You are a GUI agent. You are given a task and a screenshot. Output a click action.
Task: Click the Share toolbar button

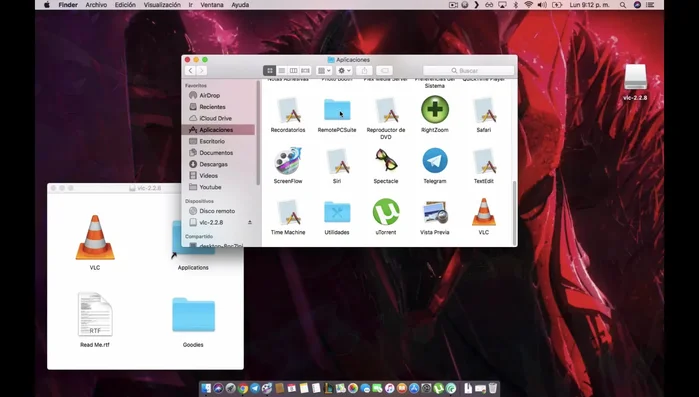click(x=364, y=70)
